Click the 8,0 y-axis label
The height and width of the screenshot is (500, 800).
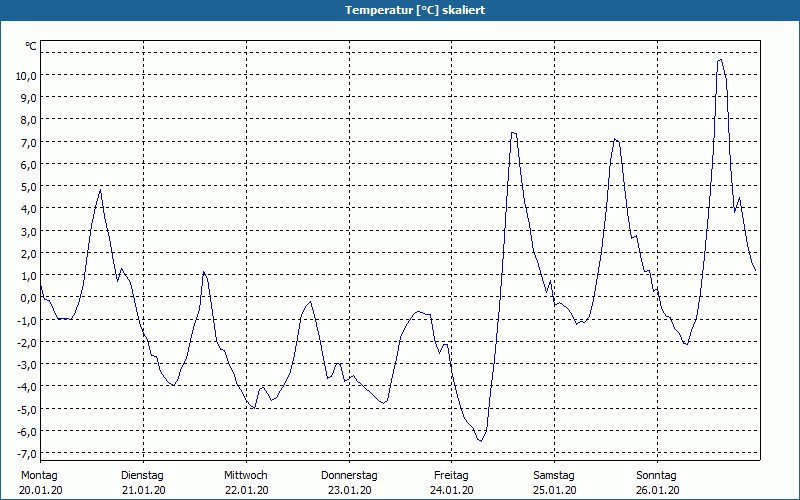(29, 120)
